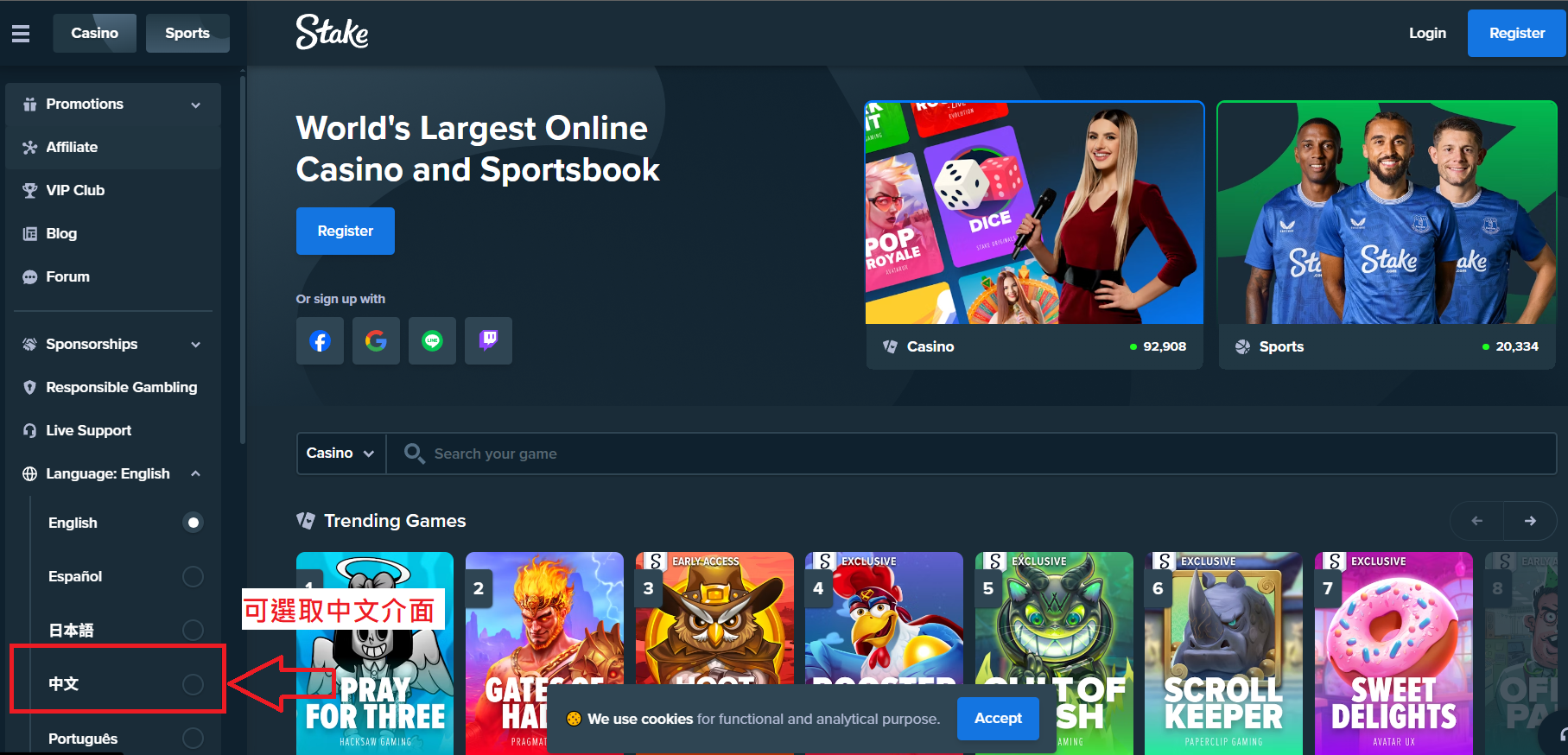Switch to the Casino tab in header
The image size is (1568, 755).
pyautogui.click(x=94, y=34)
